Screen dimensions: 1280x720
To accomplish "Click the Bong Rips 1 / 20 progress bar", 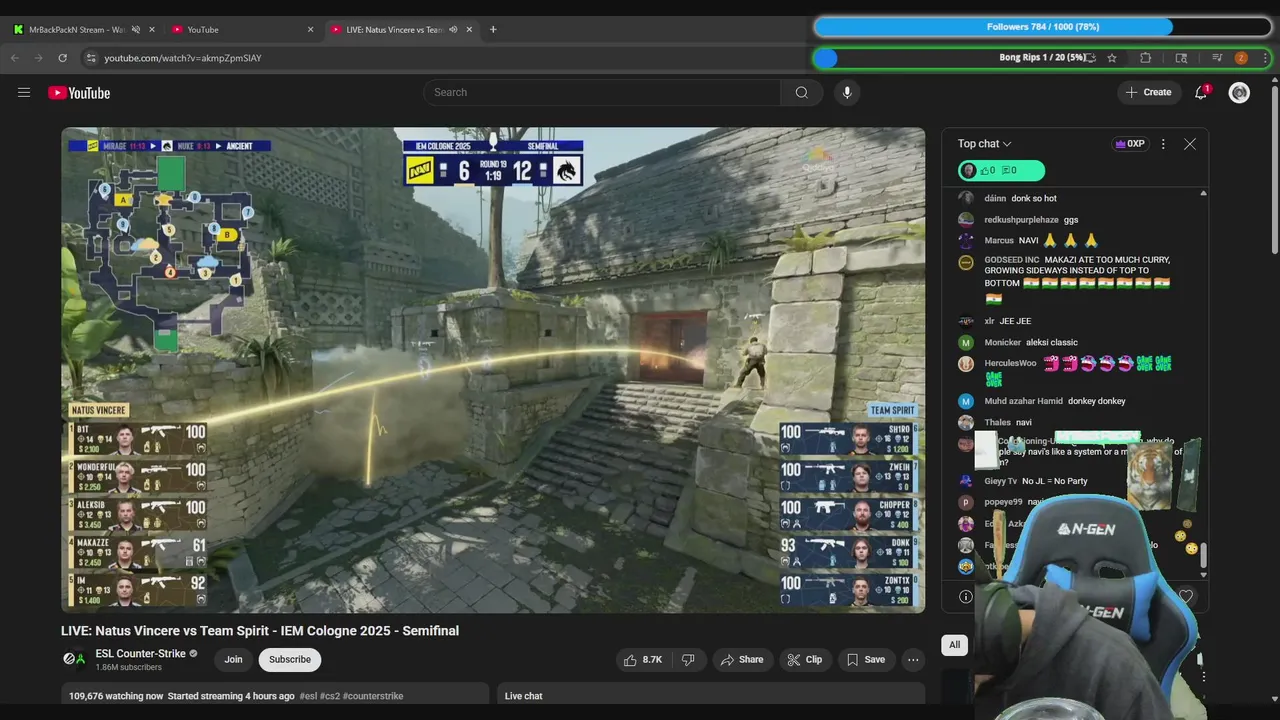I will tap(1042, 58).
